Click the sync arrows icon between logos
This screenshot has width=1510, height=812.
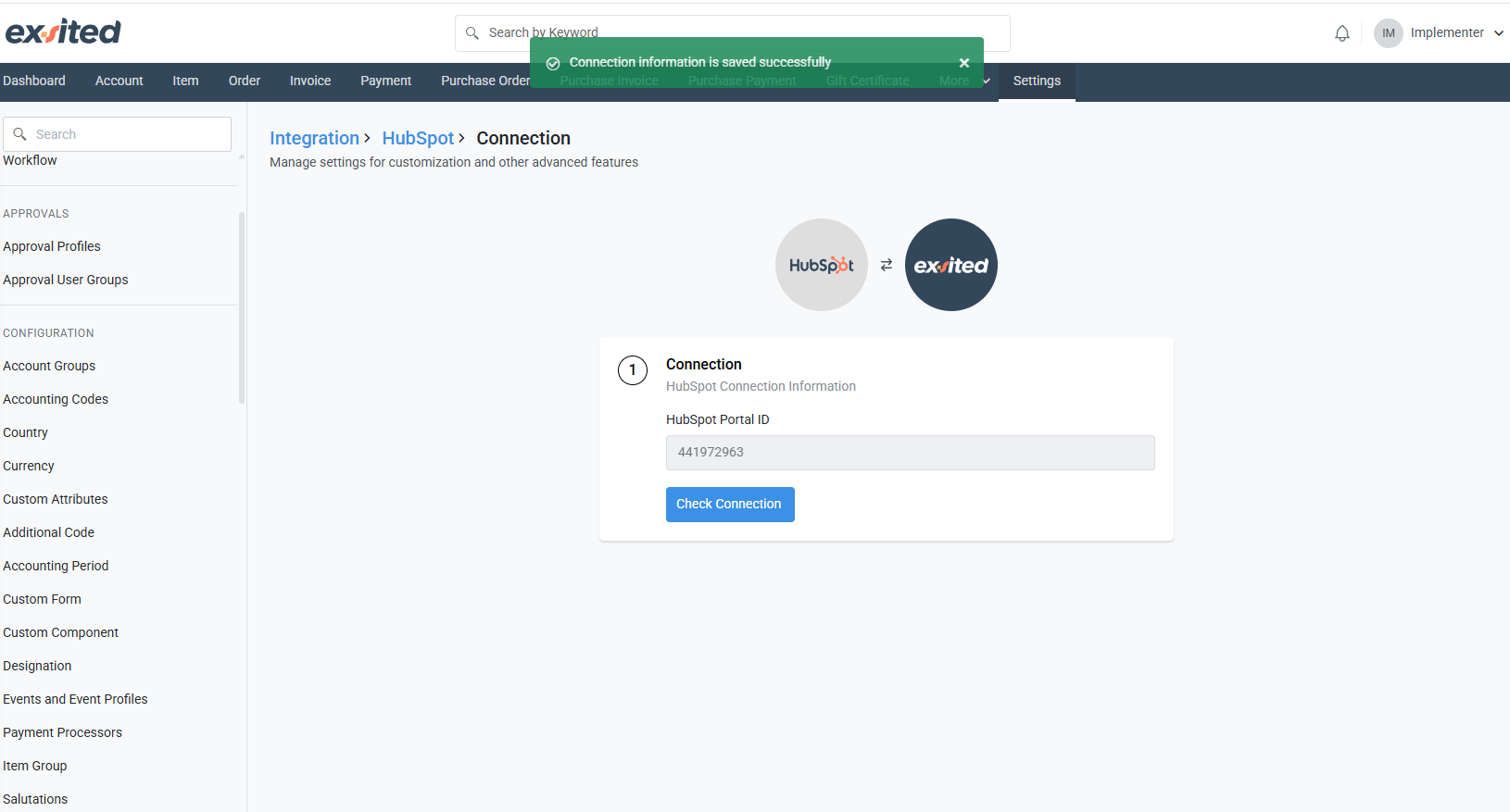[887, 265]
